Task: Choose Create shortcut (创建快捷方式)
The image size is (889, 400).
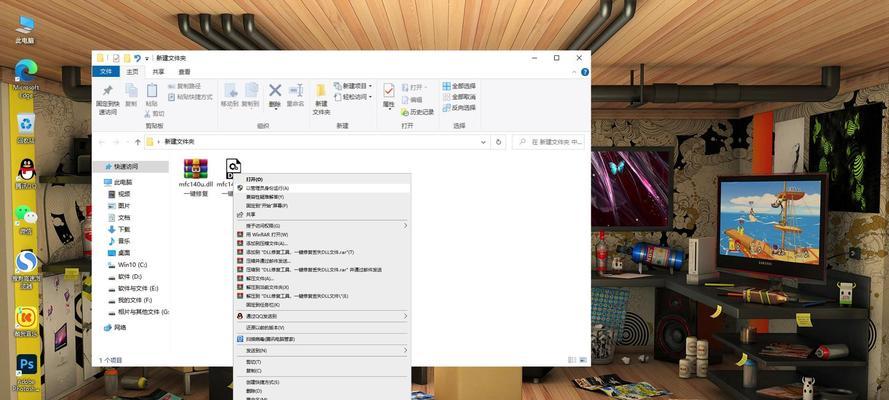Action: [x=321, y=382]
